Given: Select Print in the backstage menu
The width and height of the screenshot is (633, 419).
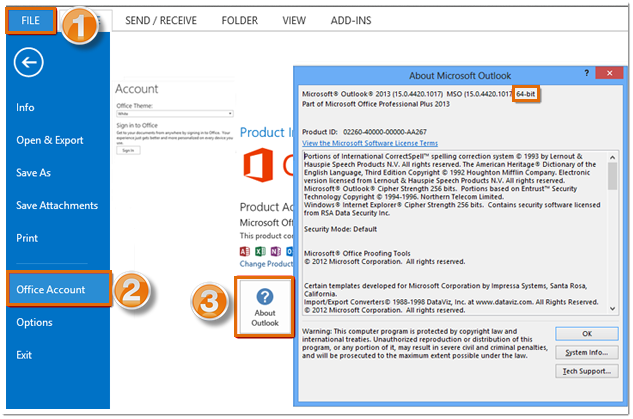Looking at the screenshot, I should coord(27,238).
